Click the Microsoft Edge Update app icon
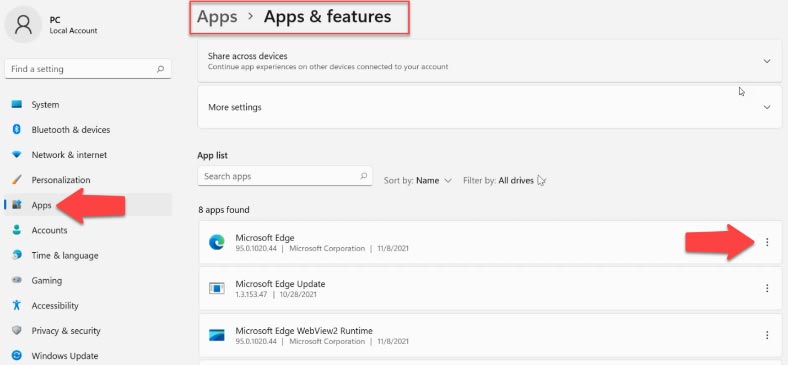Screen dimensions: 788x365 point(217,288)
